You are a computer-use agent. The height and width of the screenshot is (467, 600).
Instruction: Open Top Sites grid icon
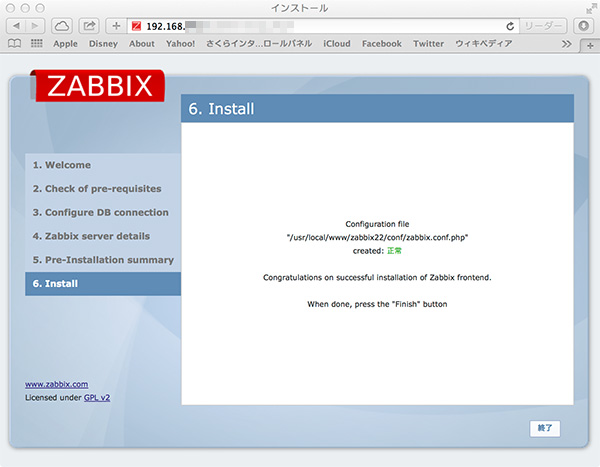(x=36, y=44)
